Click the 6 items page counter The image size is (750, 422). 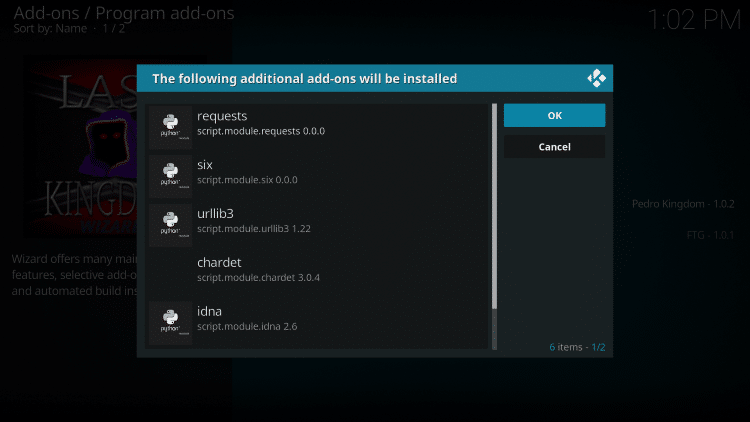(x=577, y=347)
